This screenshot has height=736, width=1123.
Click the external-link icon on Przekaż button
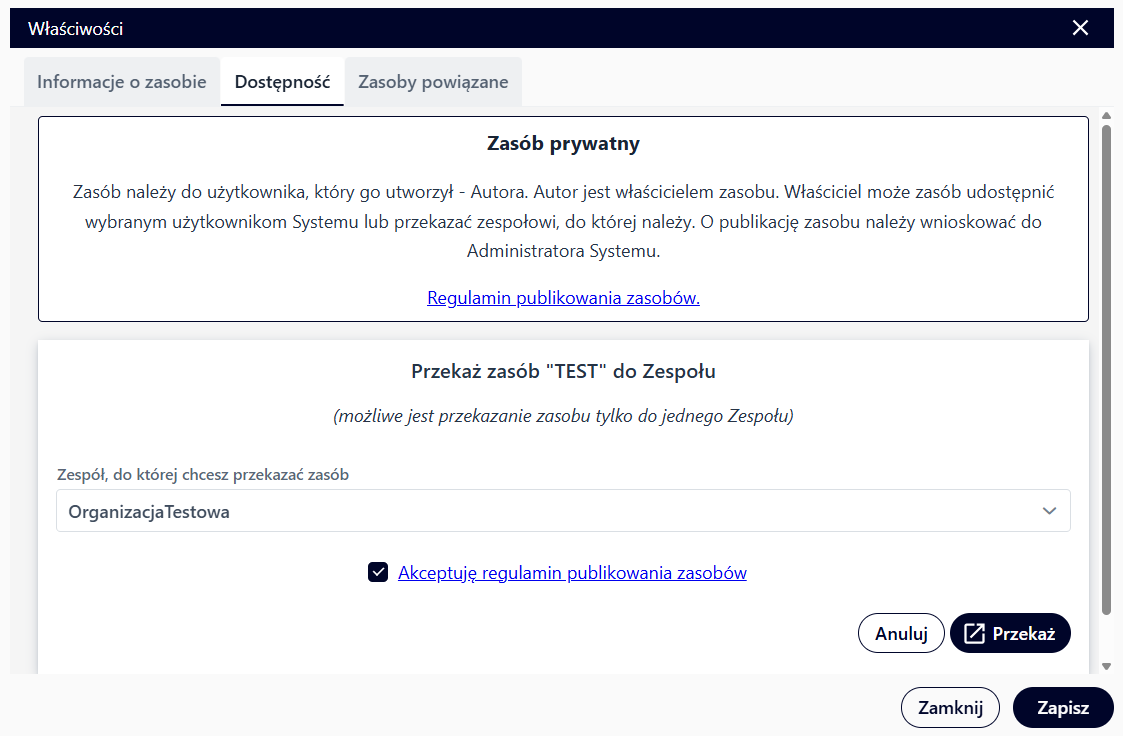[973, 632]
